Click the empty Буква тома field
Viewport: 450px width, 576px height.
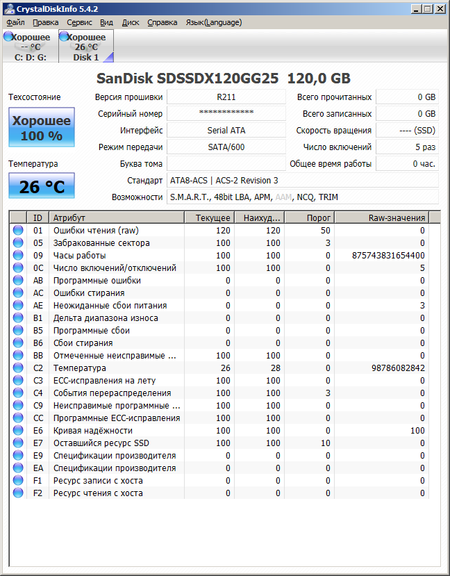pyautogui.click(x=226, y=163)
